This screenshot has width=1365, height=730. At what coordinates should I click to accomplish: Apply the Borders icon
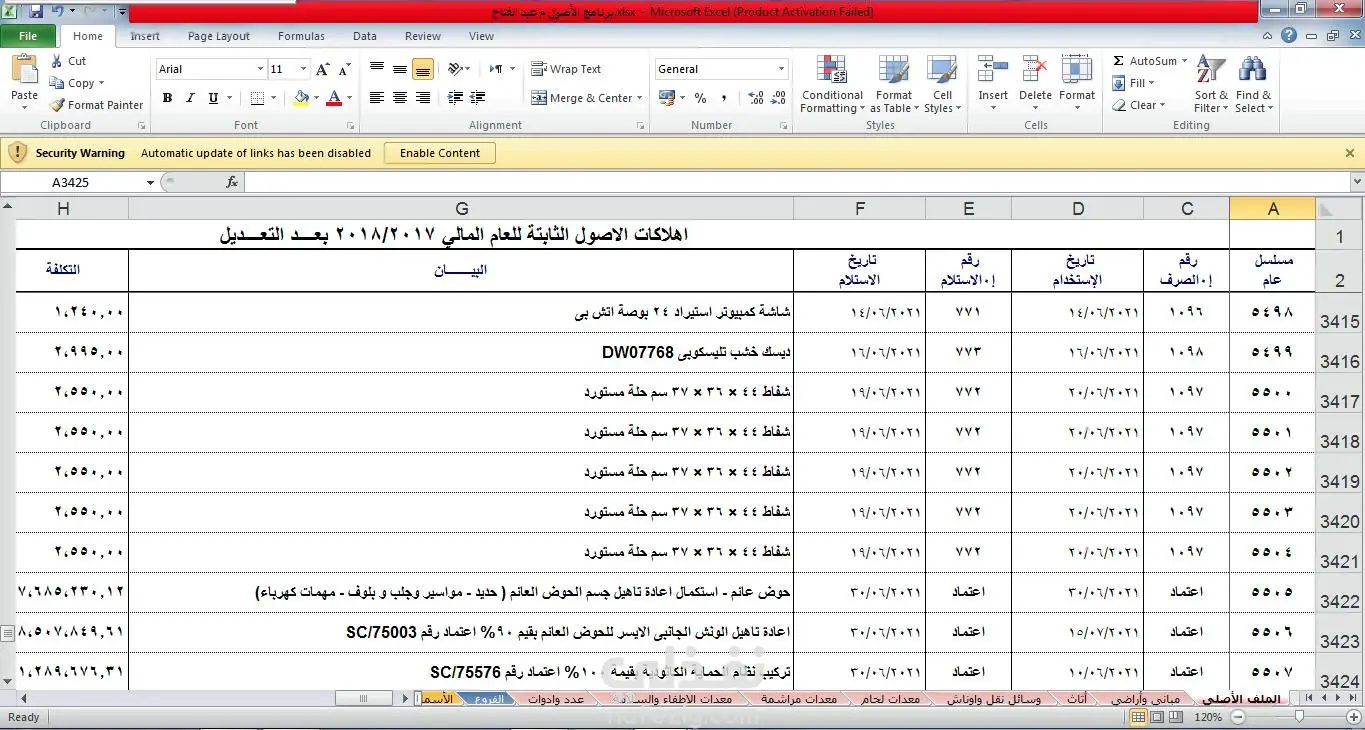(x=257, y=98)
